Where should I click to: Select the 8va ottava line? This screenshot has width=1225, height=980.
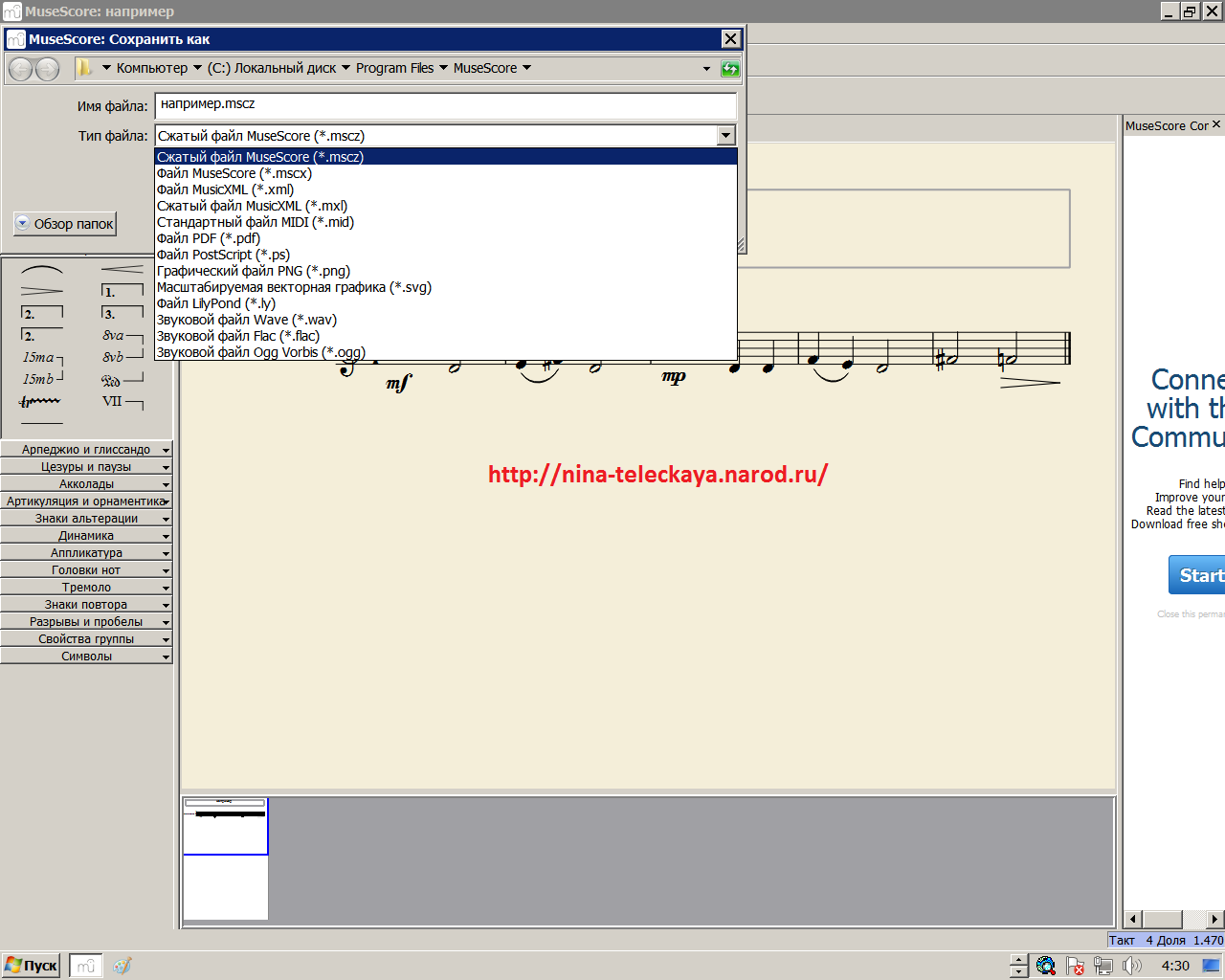pyautogui.click(x=122, y=336)
